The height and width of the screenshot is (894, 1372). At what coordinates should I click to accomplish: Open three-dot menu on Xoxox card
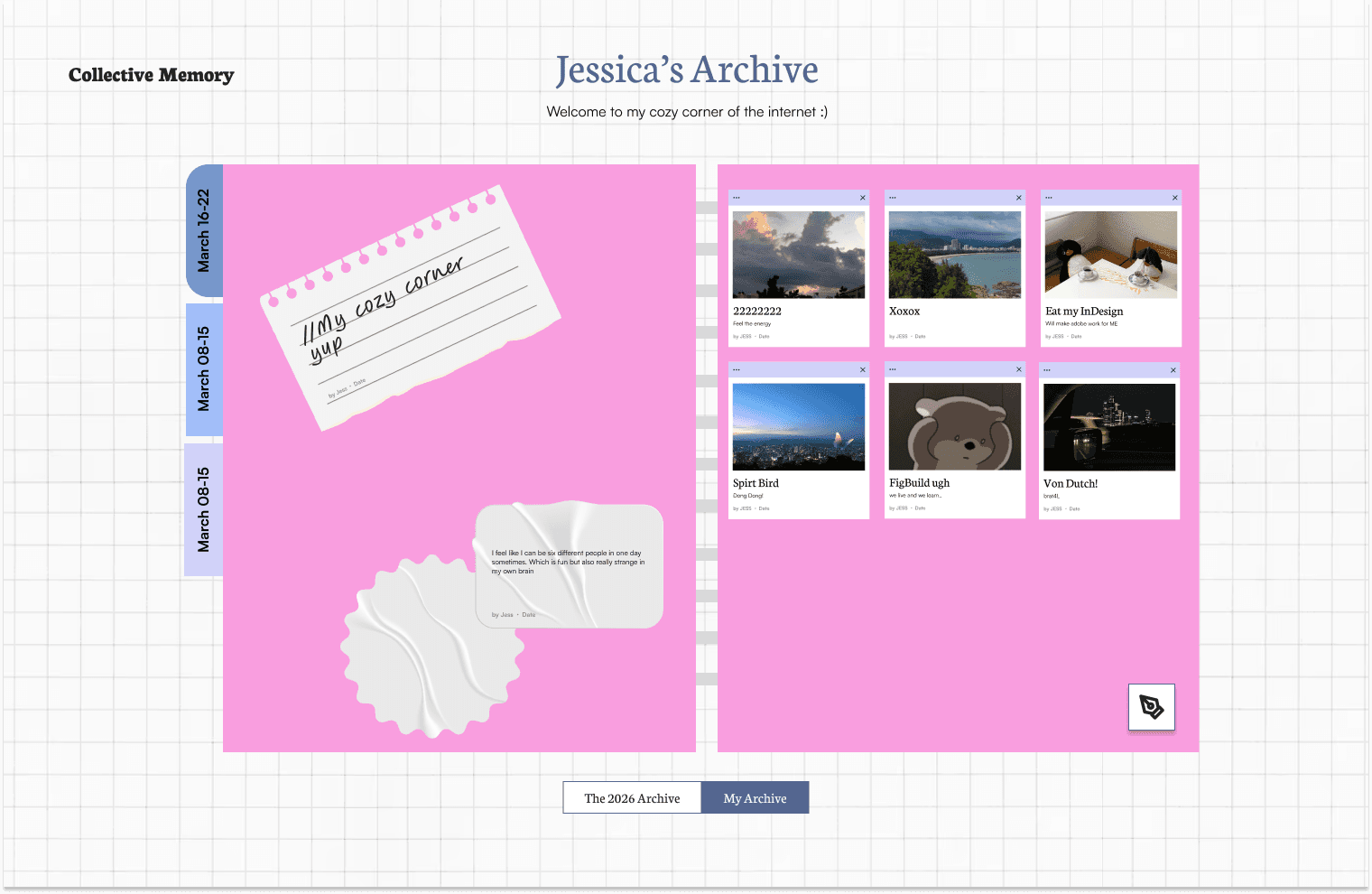click(x=893, y=198)
